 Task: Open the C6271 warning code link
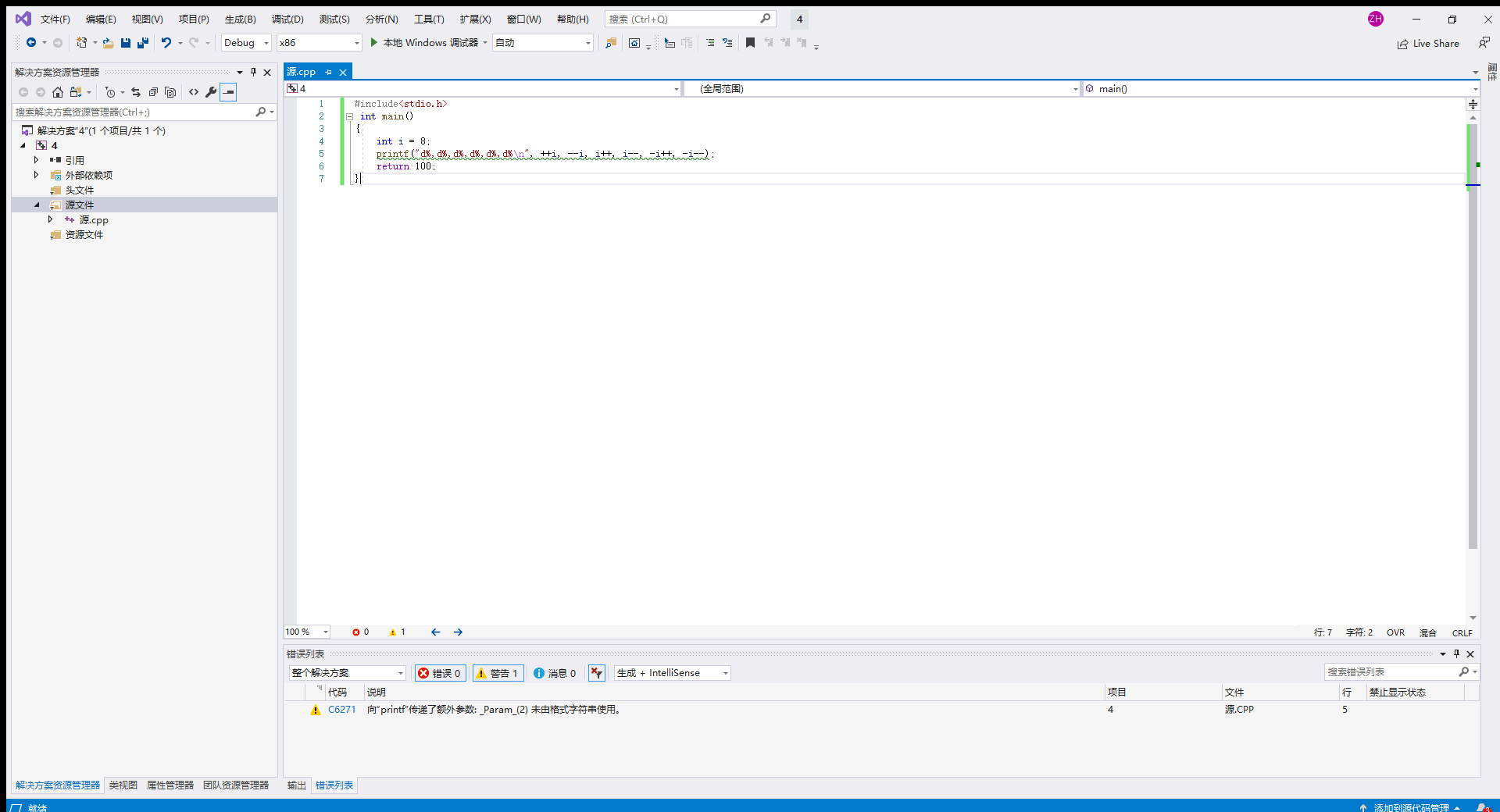pyautogui.click(x=341, y=710)
